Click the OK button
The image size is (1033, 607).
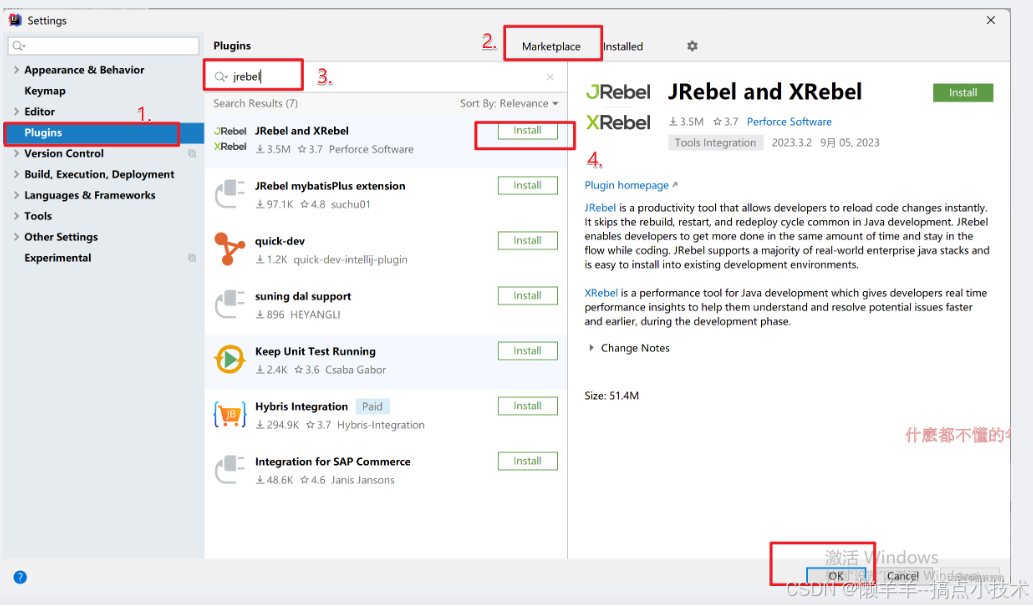(x=836, y=577)
